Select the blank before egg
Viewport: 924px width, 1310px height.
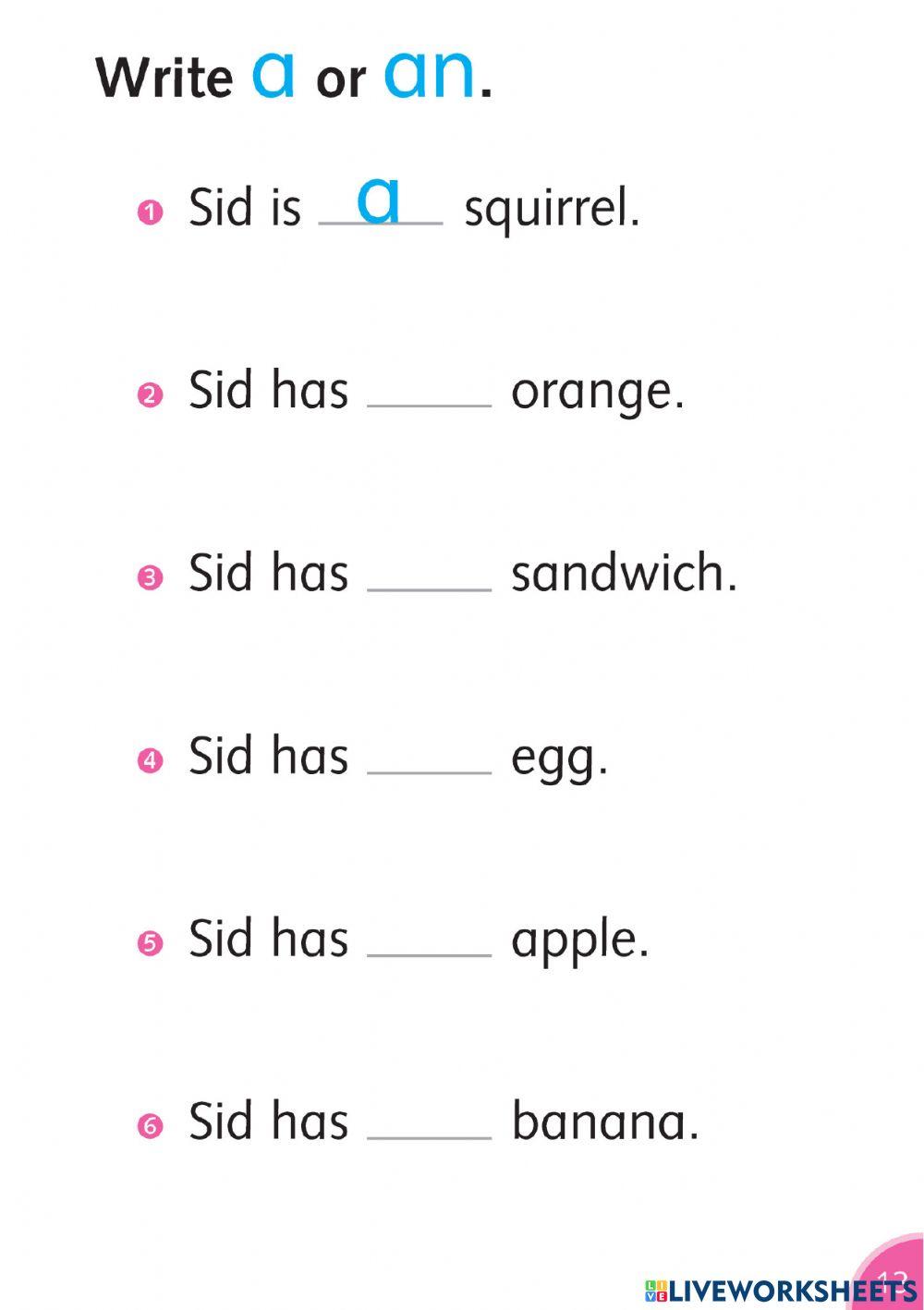coord(430,758)
